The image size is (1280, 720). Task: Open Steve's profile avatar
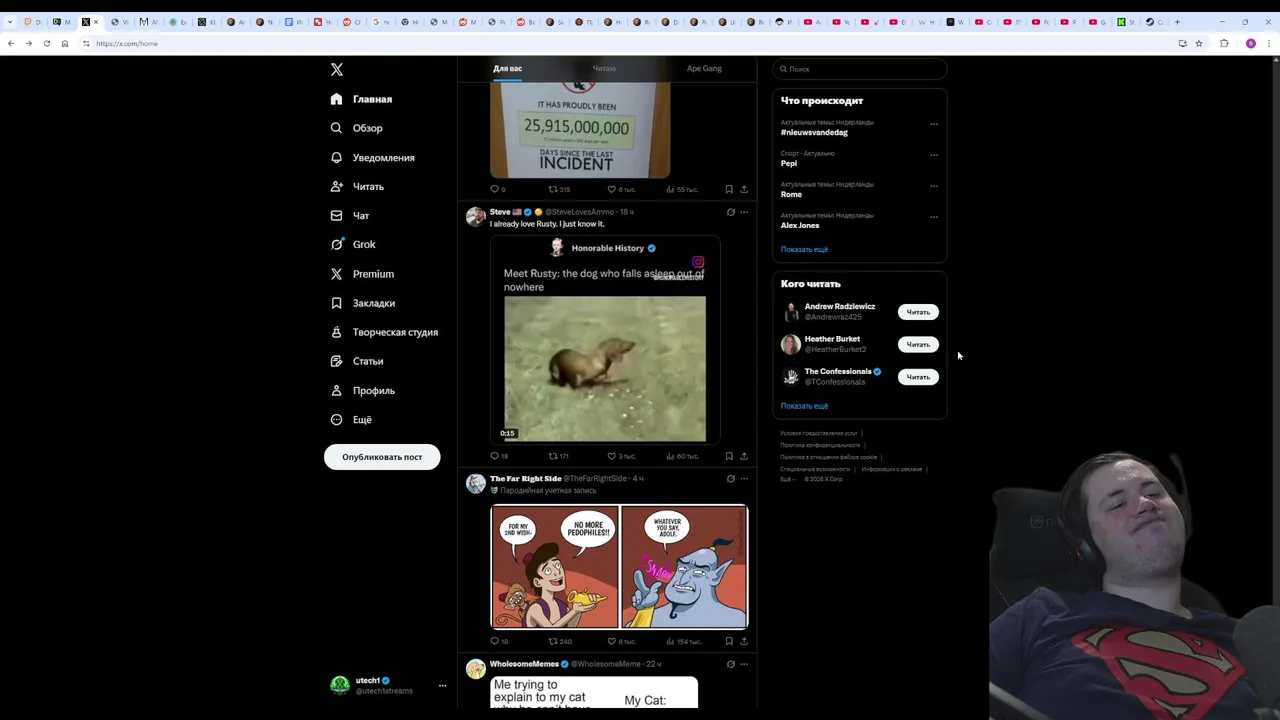point(475,217)
